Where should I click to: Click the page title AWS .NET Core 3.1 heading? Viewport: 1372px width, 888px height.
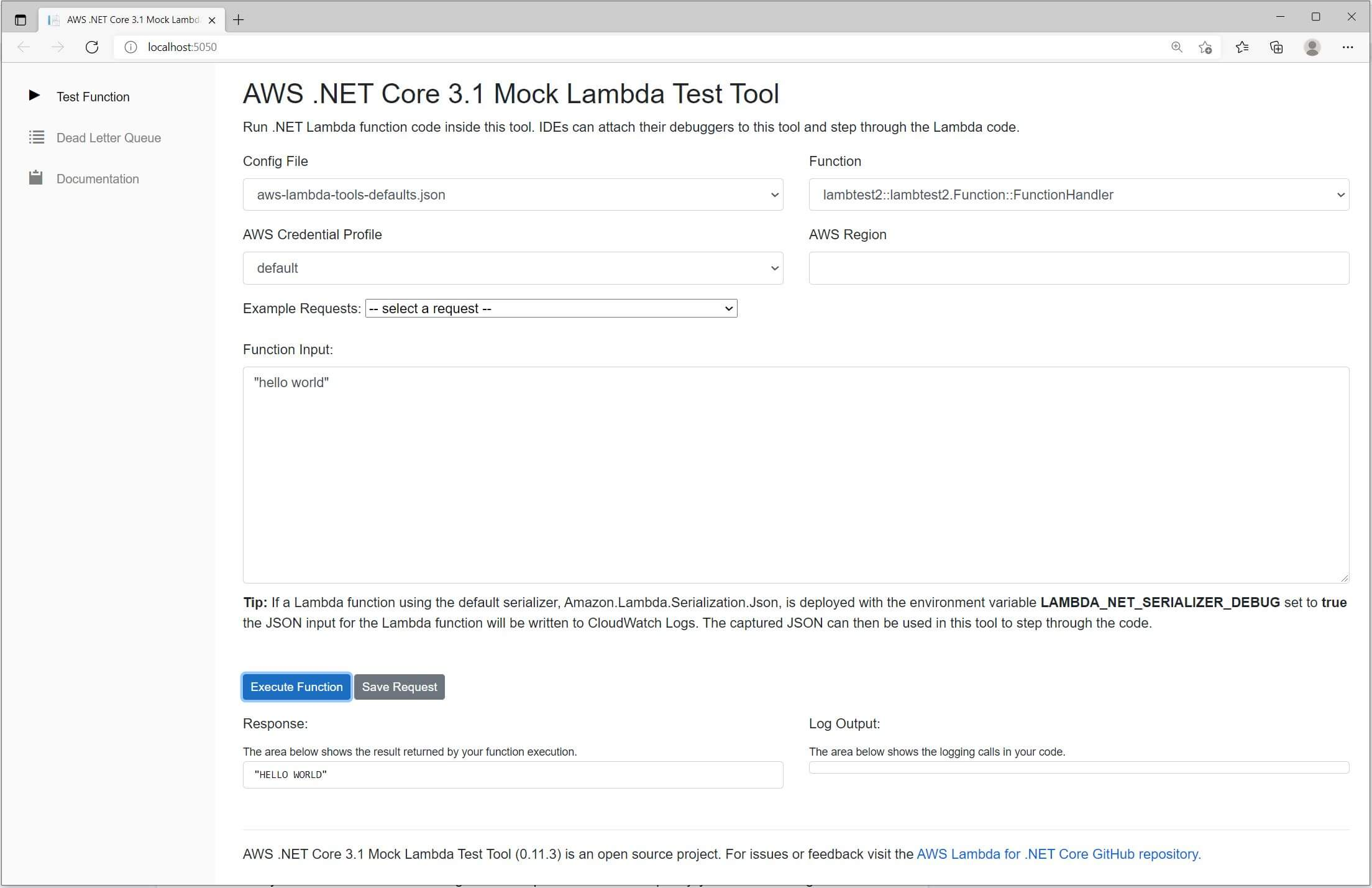[511, 94]
